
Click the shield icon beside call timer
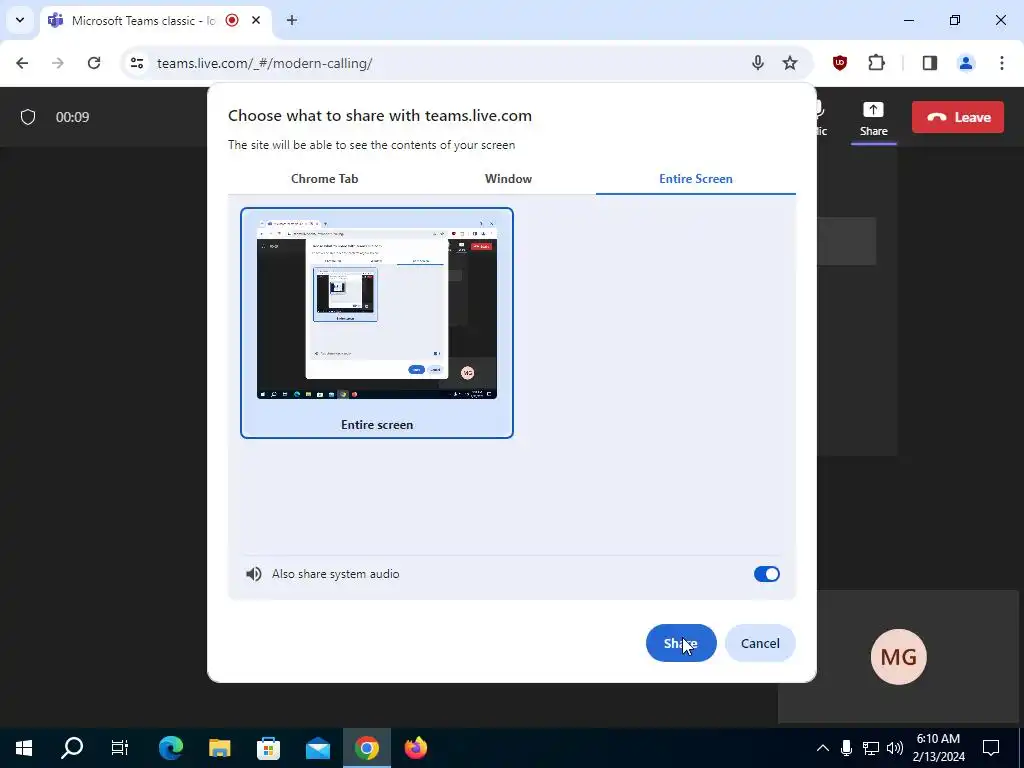[x=27, y=117]
